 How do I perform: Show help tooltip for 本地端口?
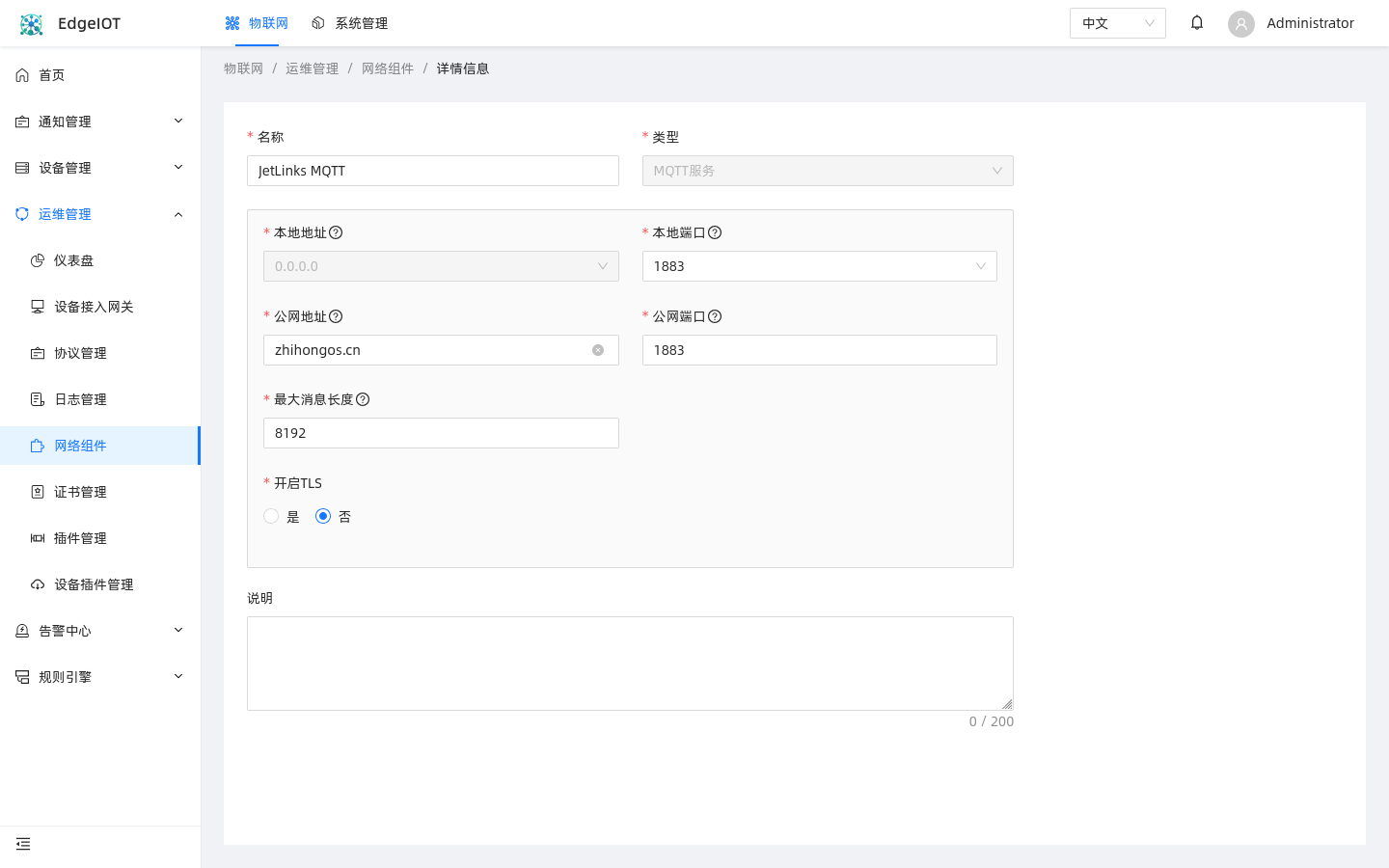tap(715, 232)
